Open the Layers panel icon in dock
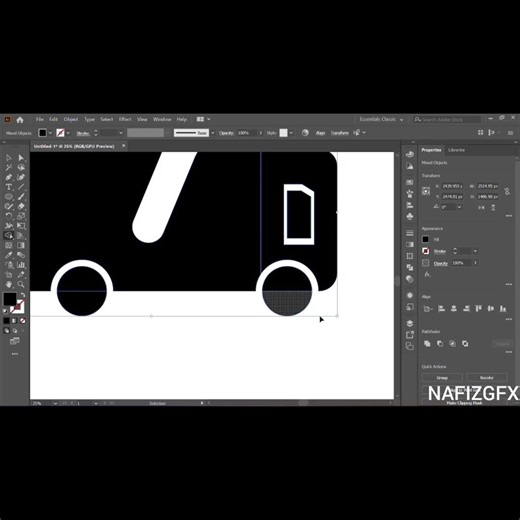This screenshot has width=520, height=520. coord(410,323)
